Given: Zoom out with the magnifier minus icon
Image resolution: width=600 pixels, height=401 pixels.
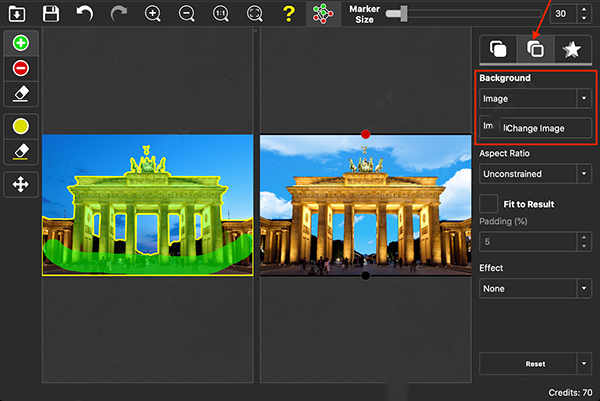Looking at the screenshot, I should (187, 14).
